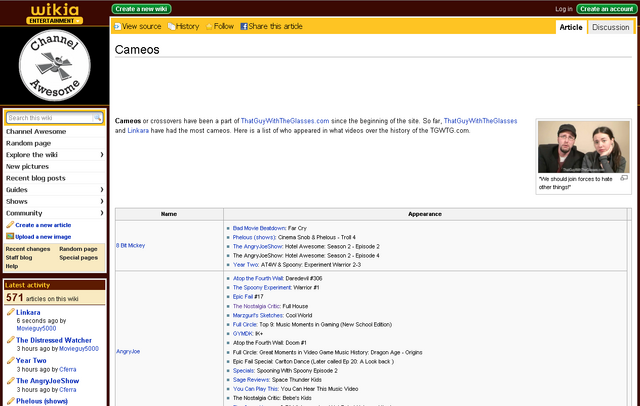Open the Channel Awesome wiki logo
Viewport: 640px width, 406px height.
point(55,65)
